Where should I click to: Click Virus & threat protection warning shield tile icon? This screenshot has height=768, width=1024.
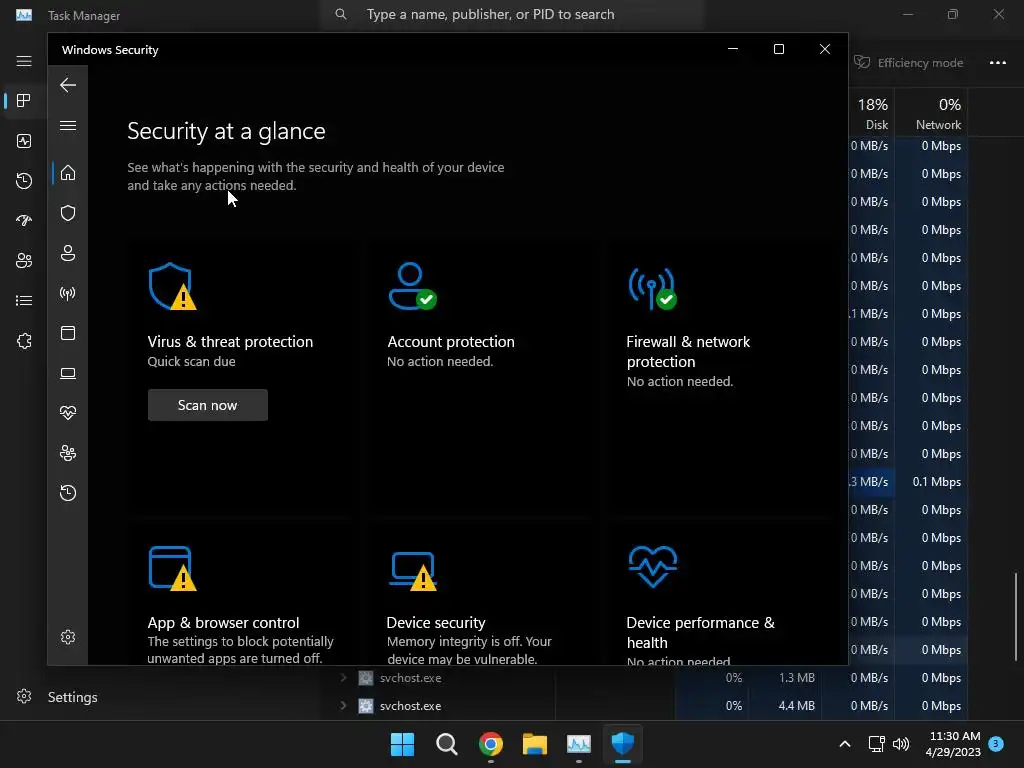coord(172,287)
